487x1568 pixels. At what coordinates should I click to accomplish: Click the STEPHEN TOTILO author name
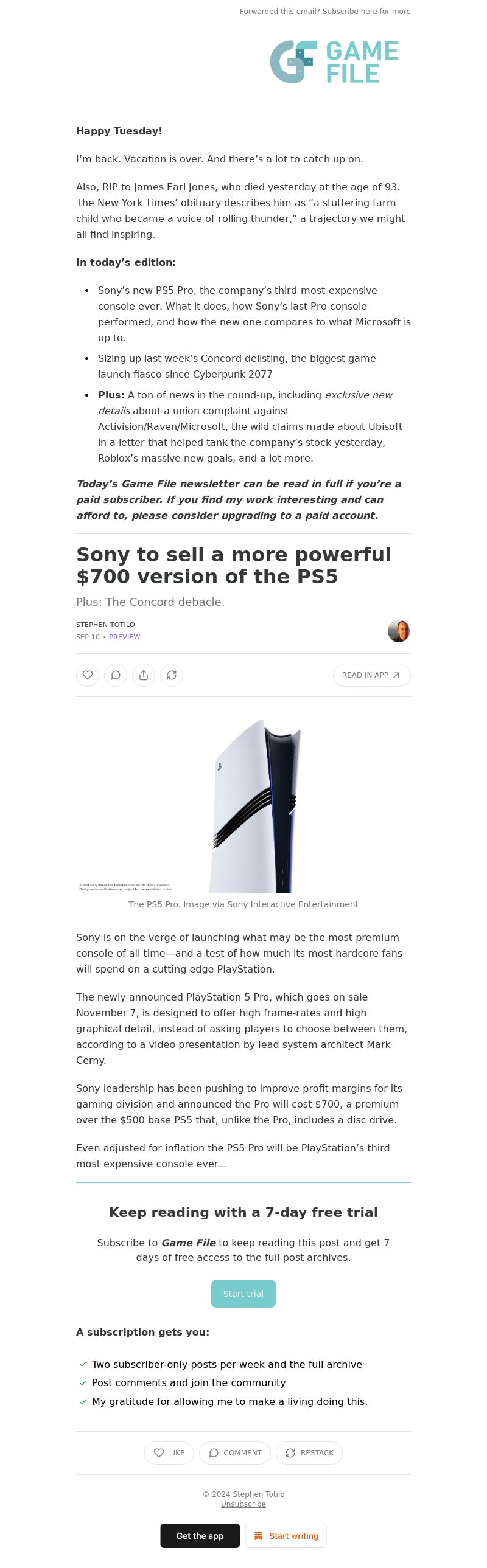(x=105, y=625)
